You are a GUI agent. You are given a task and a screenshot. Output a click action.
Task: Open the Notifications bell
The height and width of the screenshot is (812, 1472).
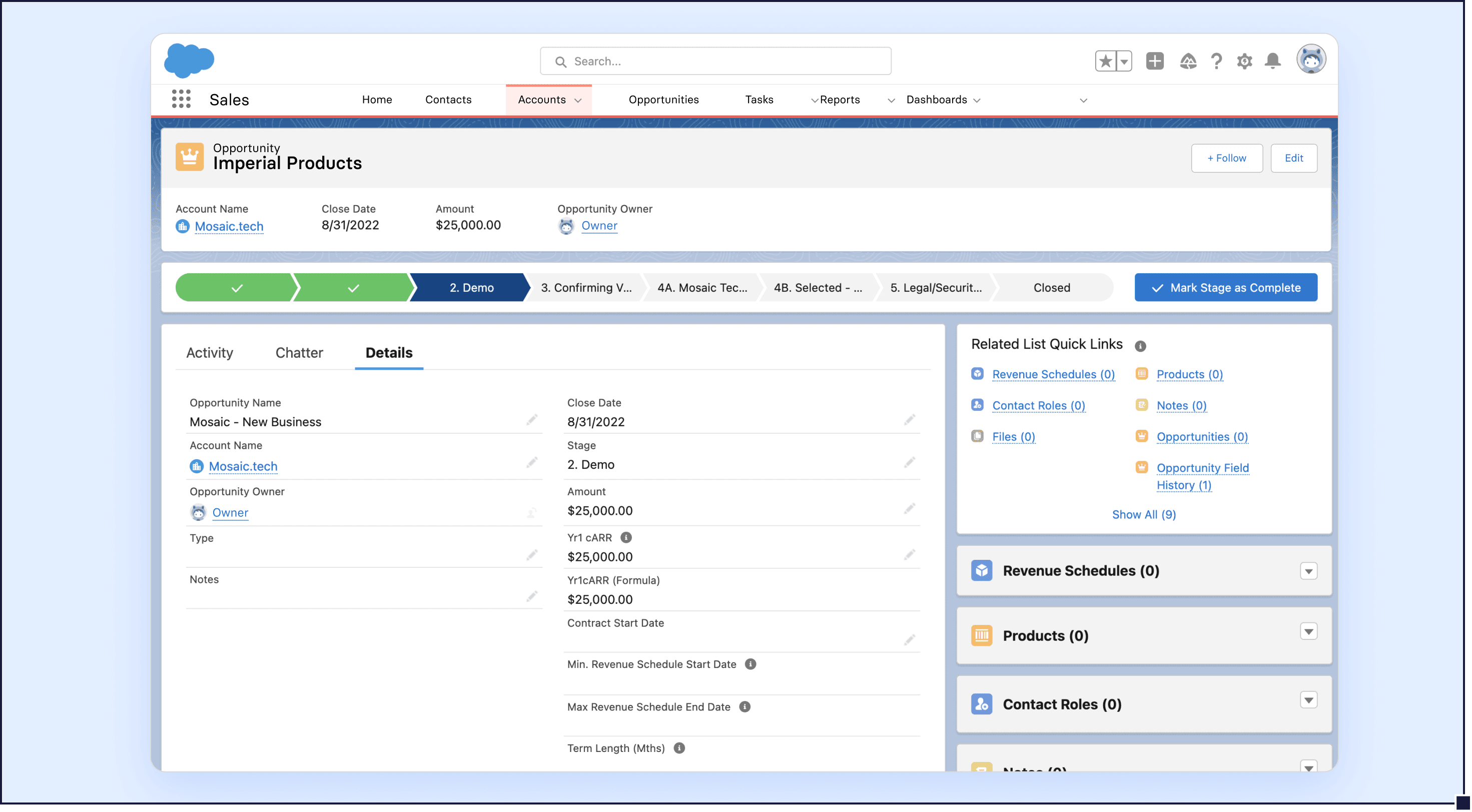coord(1272,61)
